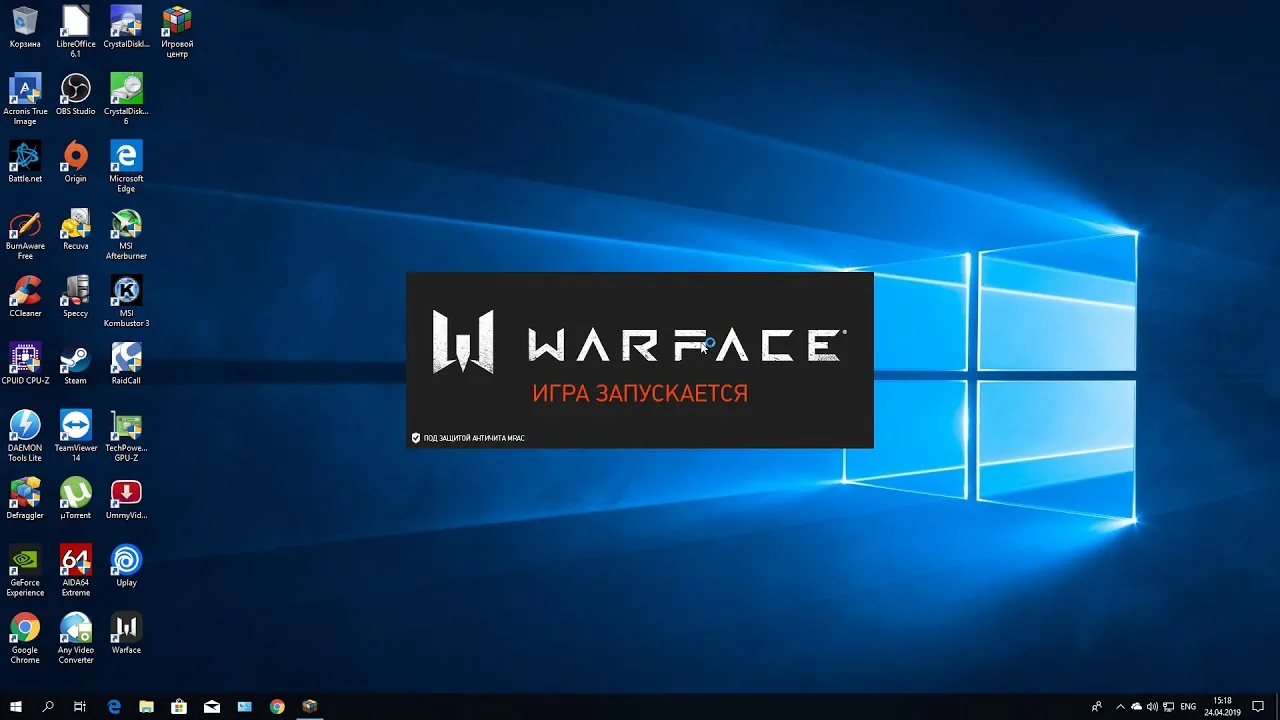Screen dimensions: 1280x720
Task: Open Игровой центр desktop icon
Action: (x=177, y=32)
